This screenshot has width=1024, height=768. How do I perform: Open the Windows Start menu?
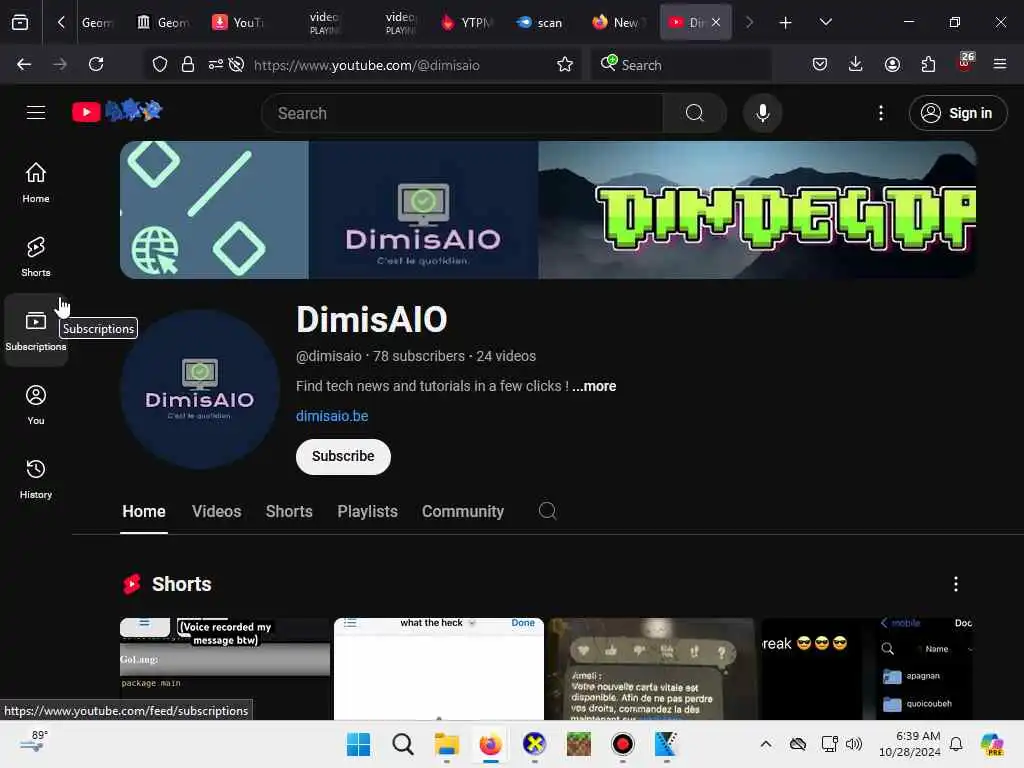(358, 744)
